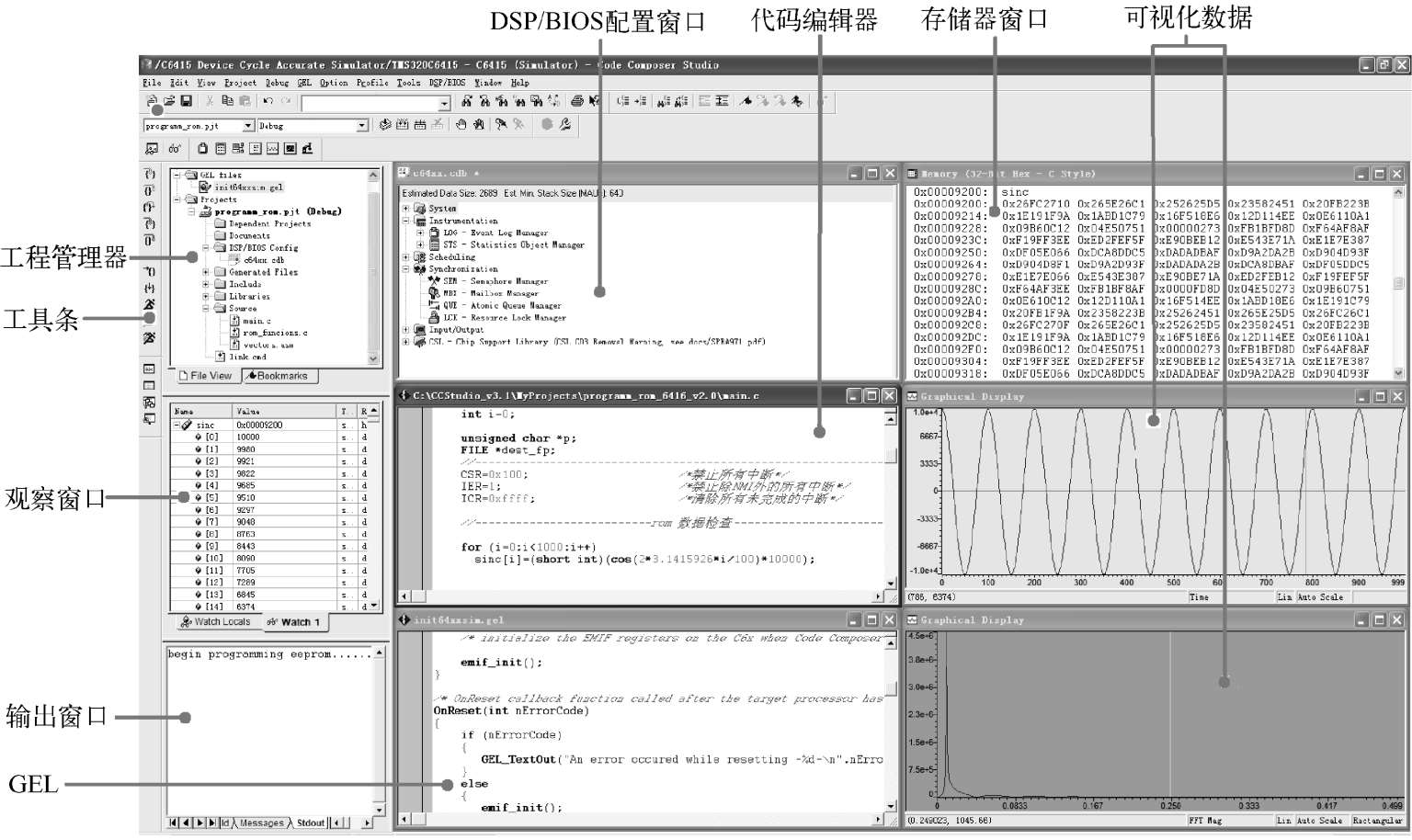The height and width of the screenshot is (840, 1412).
Task: Copy with the toolbar Copy icon
Action: click(227, 101)
